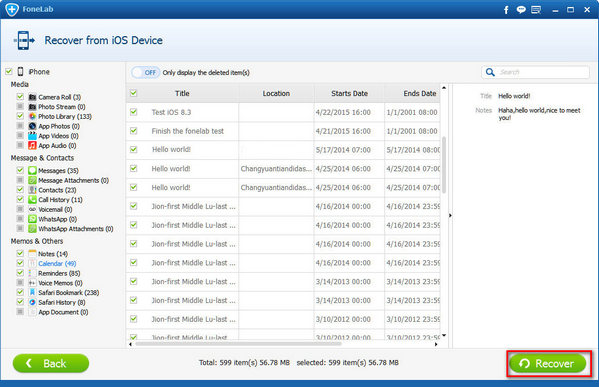Viewport: 599px width, 387px height.
Task: Open Calendar (49) category
Action: click(57, 264)
